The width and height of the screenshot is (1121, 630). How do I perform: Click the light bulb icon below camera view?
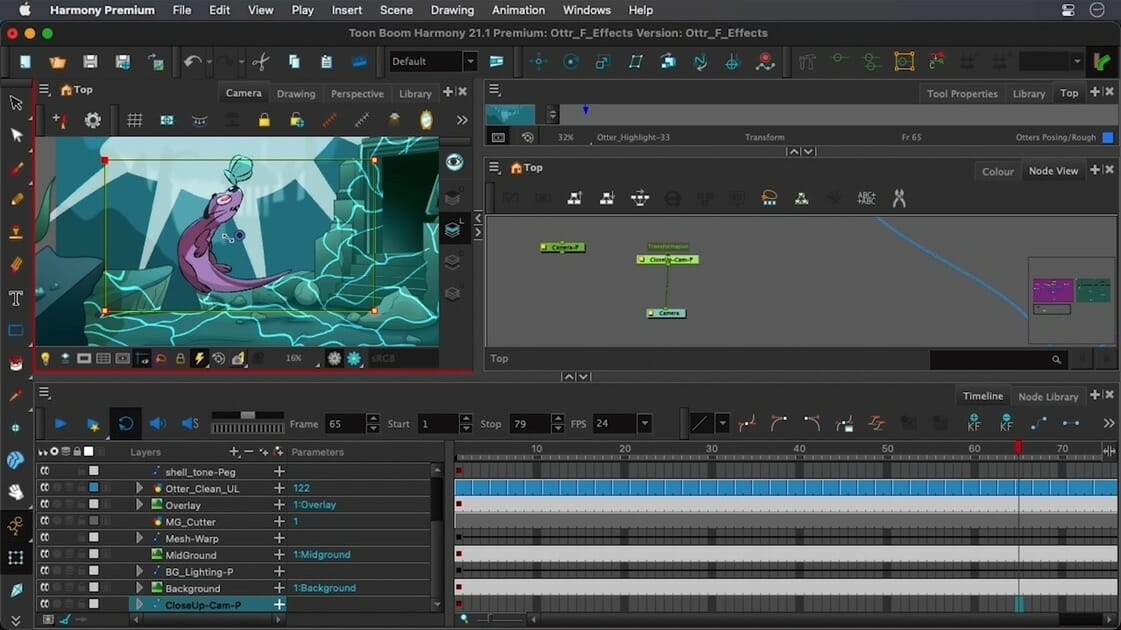tap(45, 358)
